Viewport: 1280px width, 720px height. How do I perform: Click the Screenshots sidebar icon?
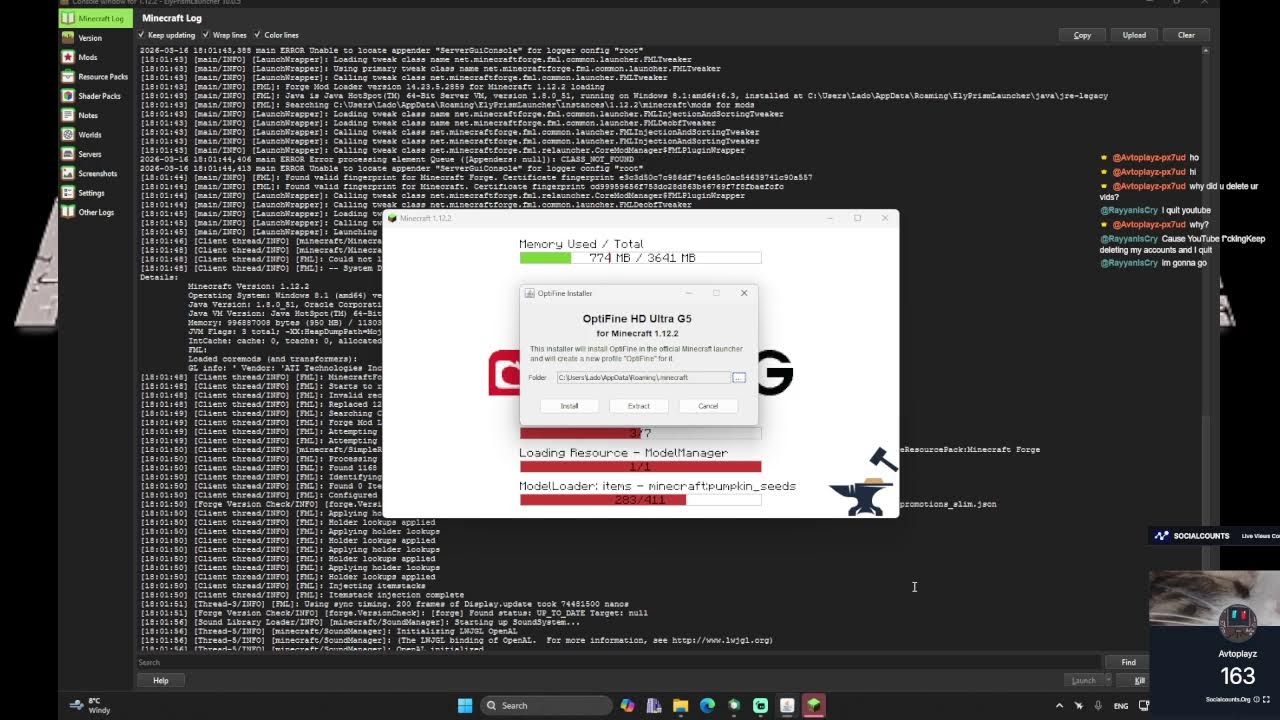tap(67, 173)
